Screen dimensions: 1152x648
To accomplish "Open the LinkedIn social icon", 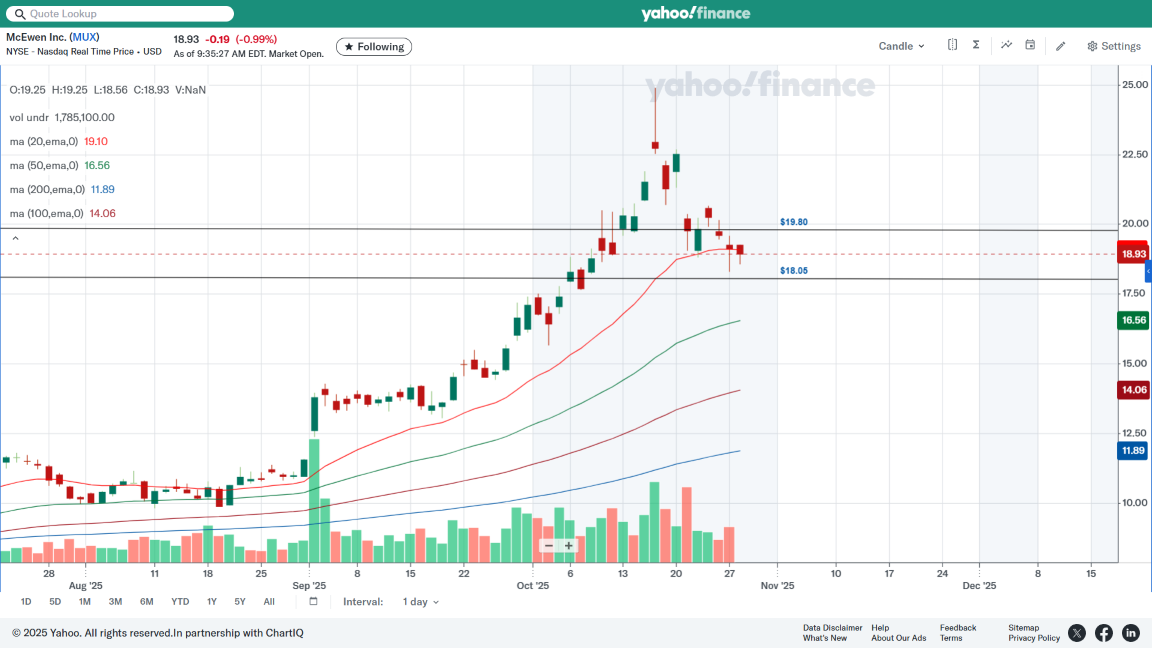I will [x=1131, y=633].
